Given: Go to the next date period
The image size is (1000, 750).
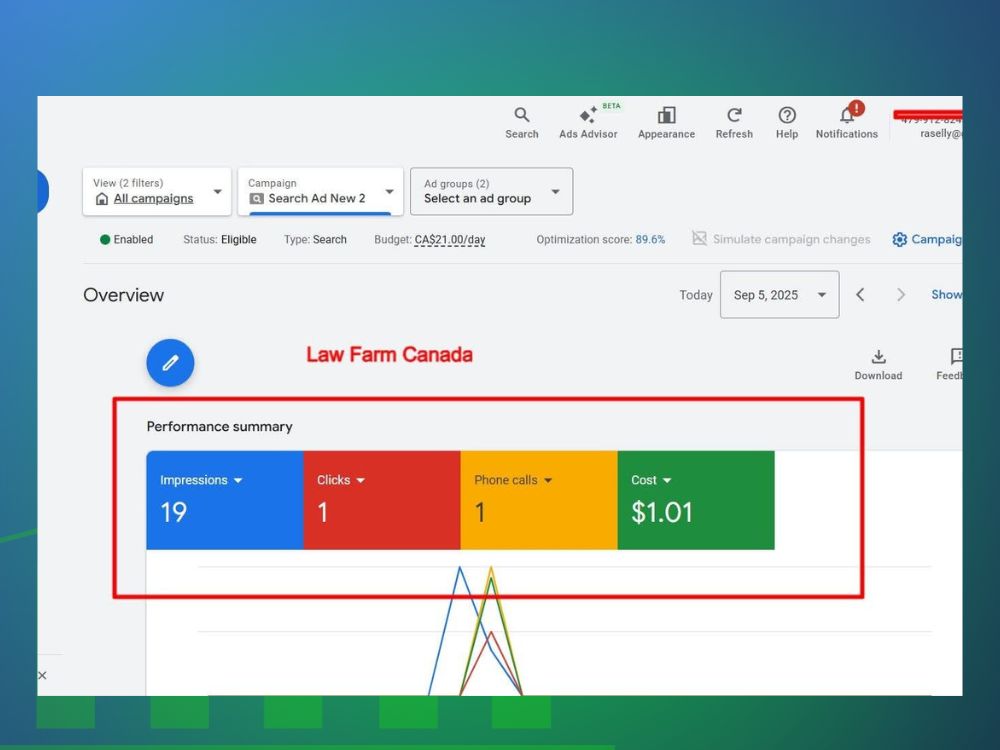Looking at the screenshot, I should click(901, 295).
